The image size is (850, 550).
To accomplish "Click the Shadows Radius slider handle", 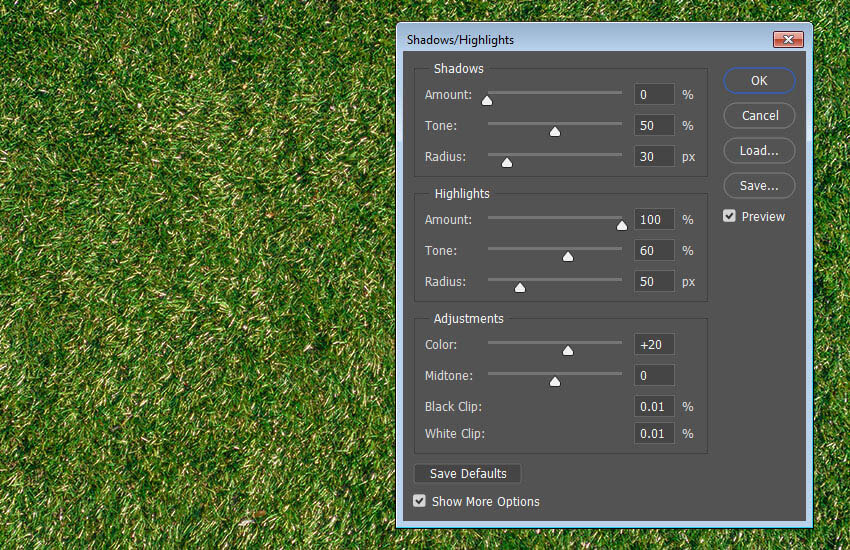I will (507, 161).
